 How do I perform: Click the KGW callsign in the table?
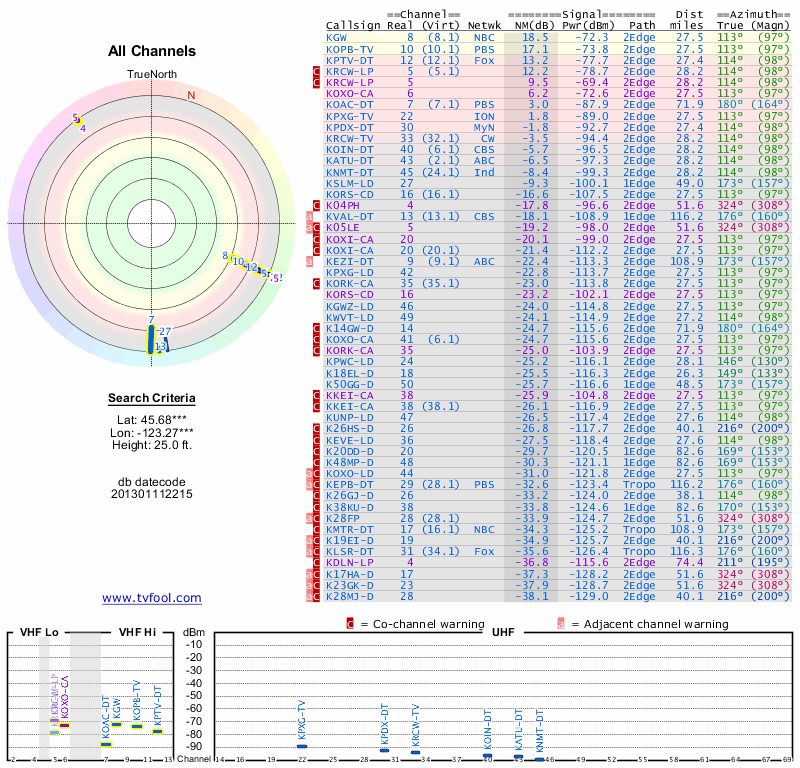(x=337, y=37)
